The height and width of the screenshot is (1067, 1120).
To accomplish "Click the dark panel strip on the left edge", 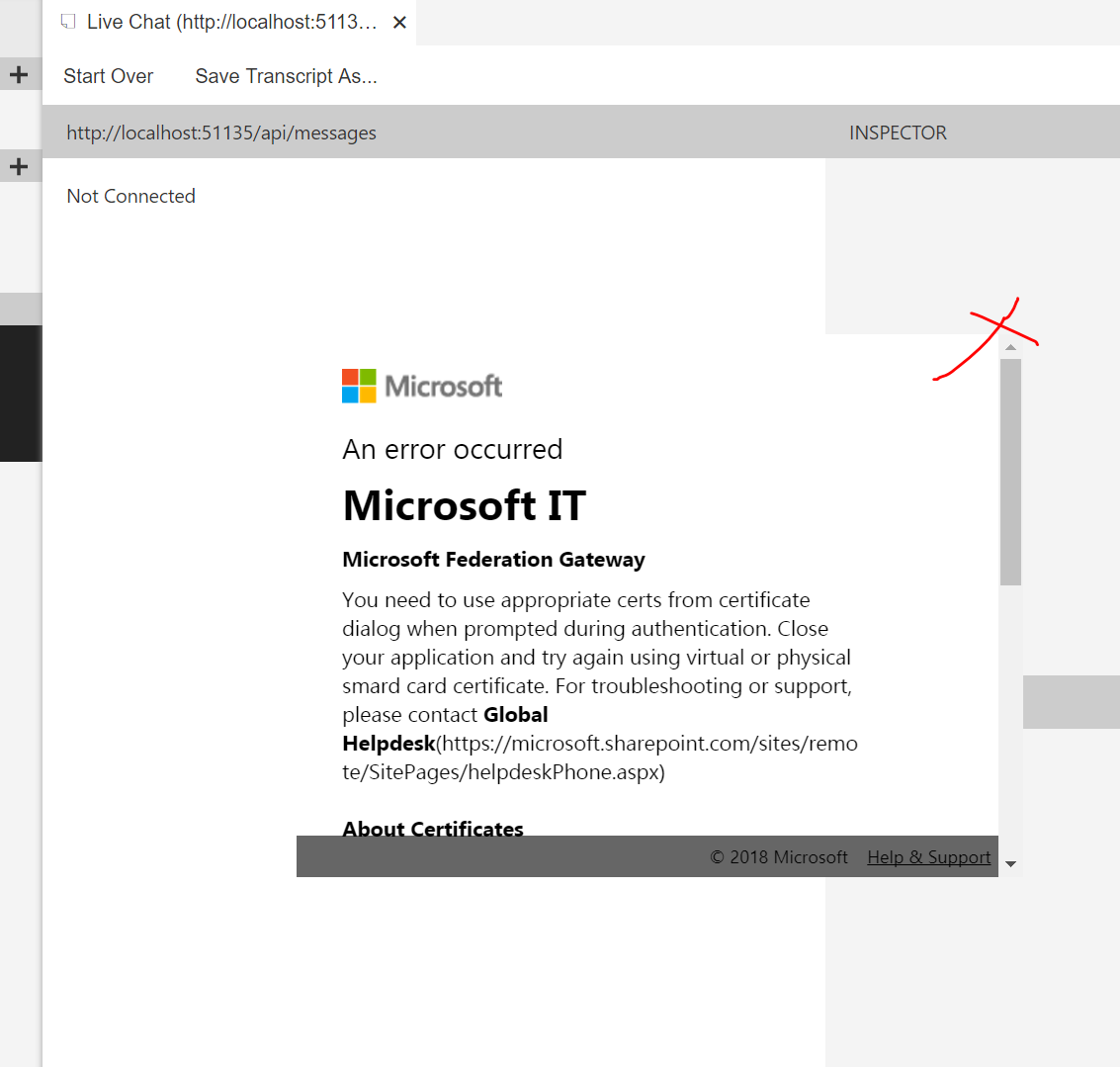I will [x=20, y=394].
